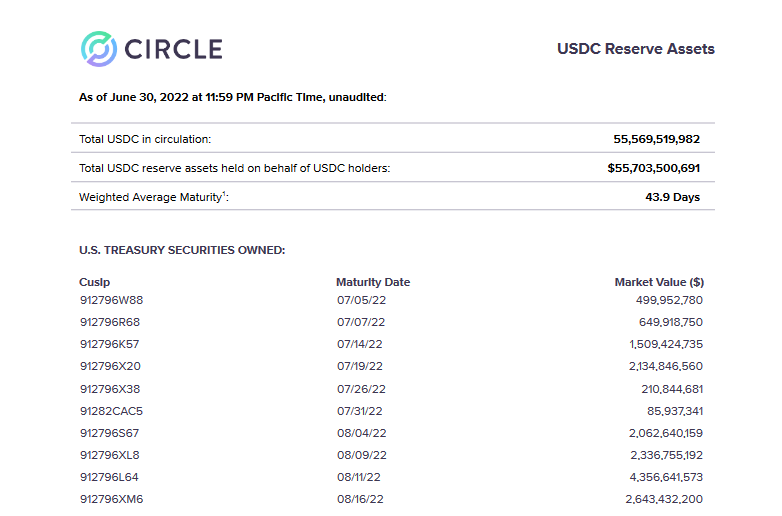Image resolution: width=782 pixels, height=516 pixels.
Task: Click the Maturity Date column header
Action: (x=373, y=282)
